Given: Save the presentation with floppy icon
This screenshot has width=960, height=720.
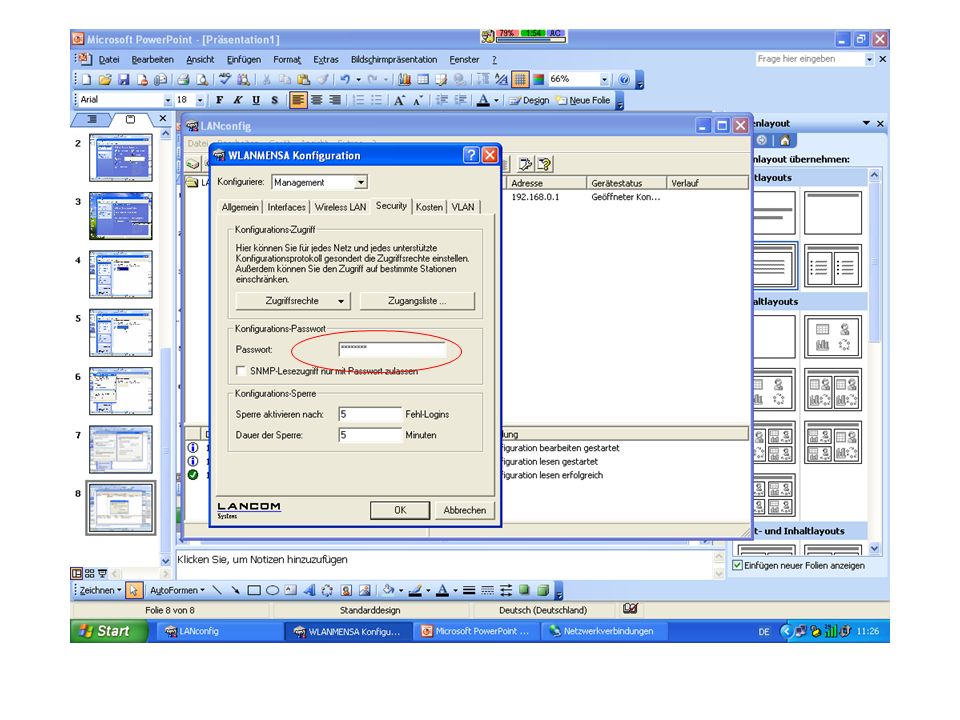Looking at the screenshot, I should click(124, 80).
